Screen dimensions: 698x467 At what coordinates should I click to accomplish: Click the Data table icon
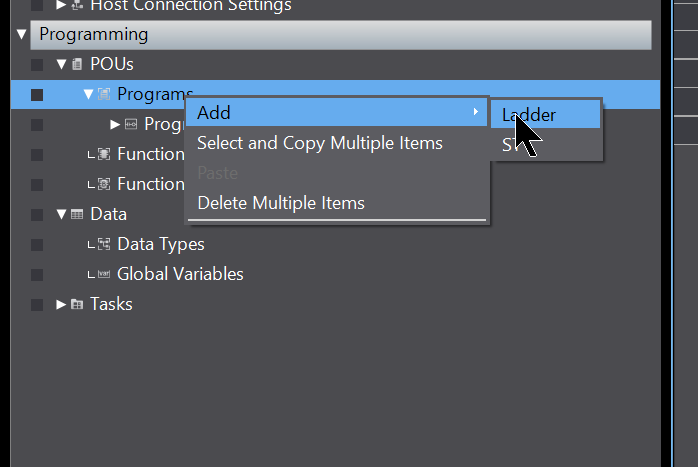(77, 214)
